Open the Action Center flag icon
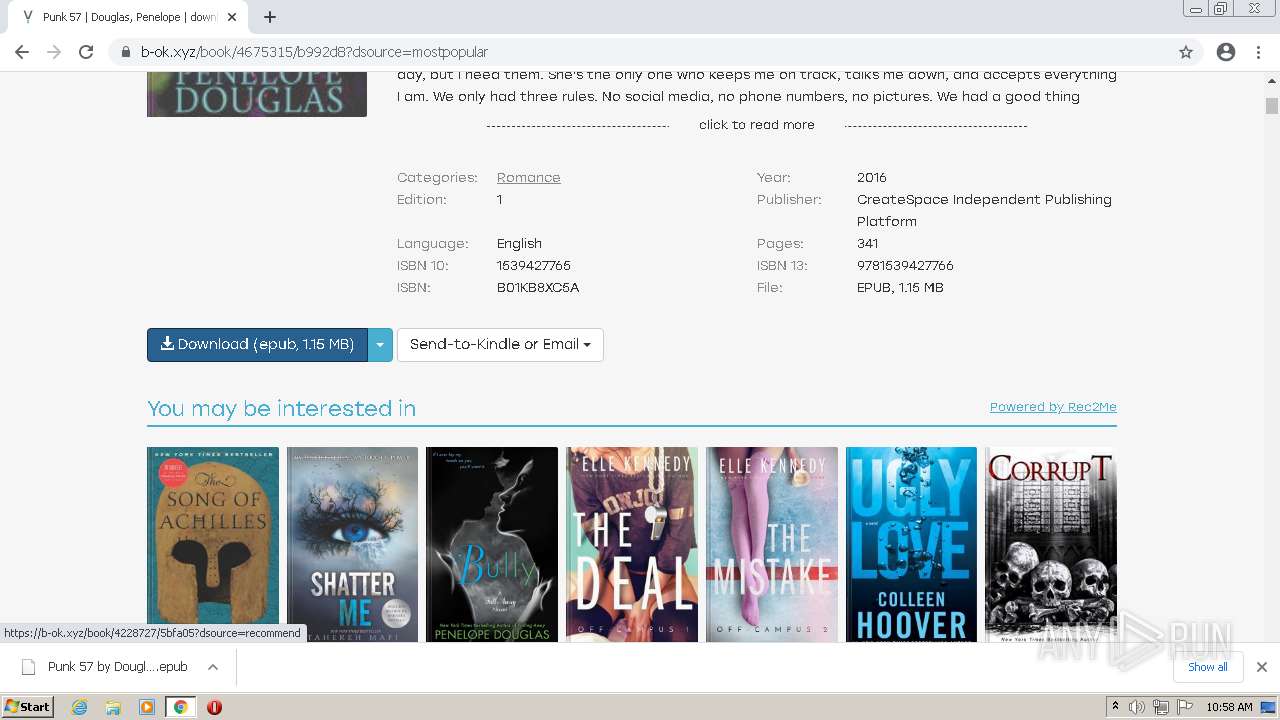1280x720 pixels. tap(1185, 707)
